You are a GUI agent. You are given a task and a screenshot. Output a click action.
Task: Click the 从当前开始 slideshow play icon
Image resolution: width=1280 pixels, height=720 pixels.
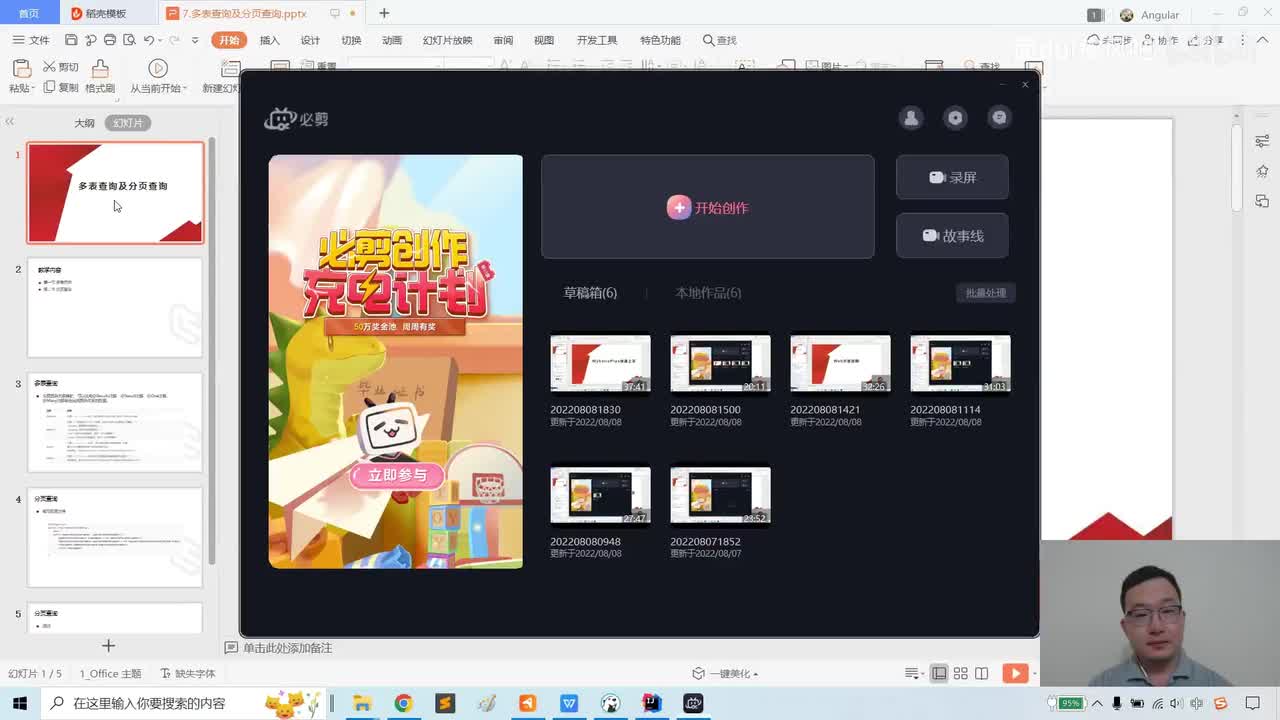158,68
